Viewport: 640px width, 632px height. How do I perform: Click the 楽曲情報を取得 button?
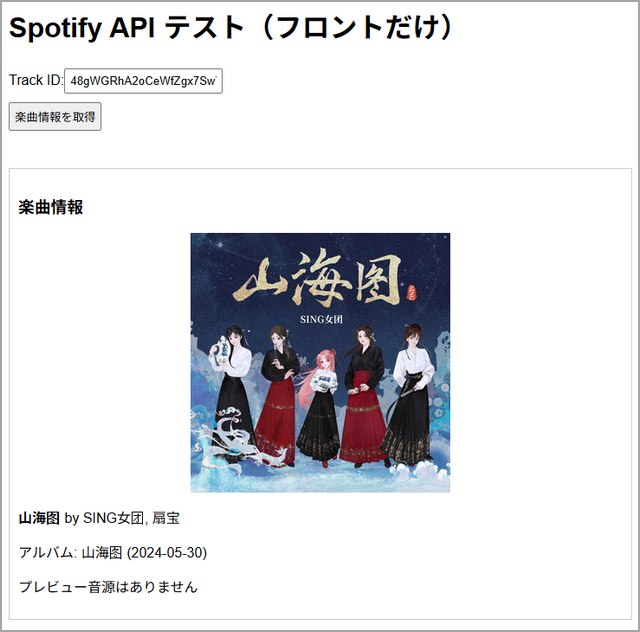click(55, 117)
